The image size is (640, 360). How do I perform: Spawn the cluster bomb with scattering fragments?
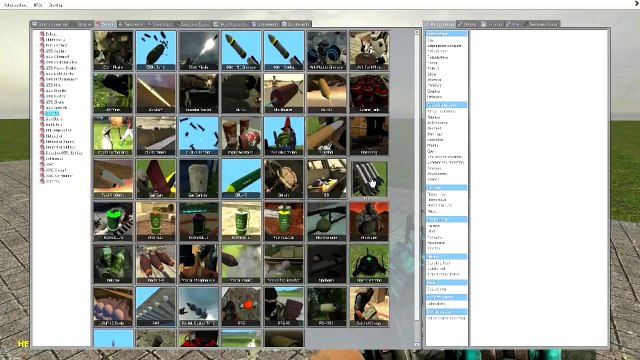[x=156, y=50]
